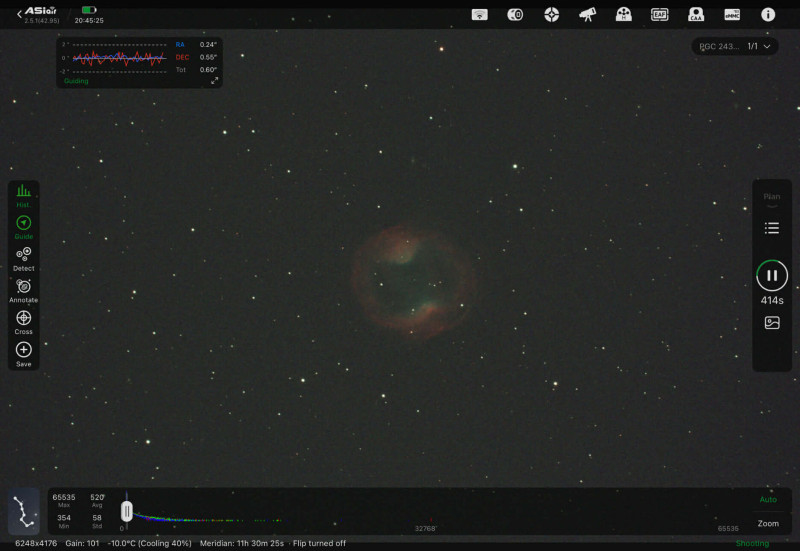Toggle the Guide graph overlay
Image resolution: width=800 pixels, height=551 pixels.
(x=23, y=226)
